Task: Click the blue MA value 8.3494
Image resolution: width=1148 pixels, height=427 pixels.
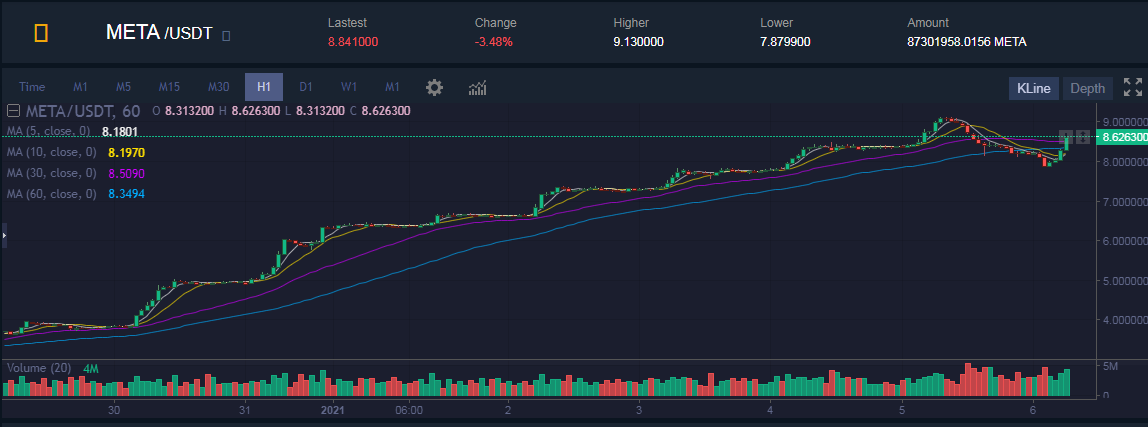Action: click(126, 193)
